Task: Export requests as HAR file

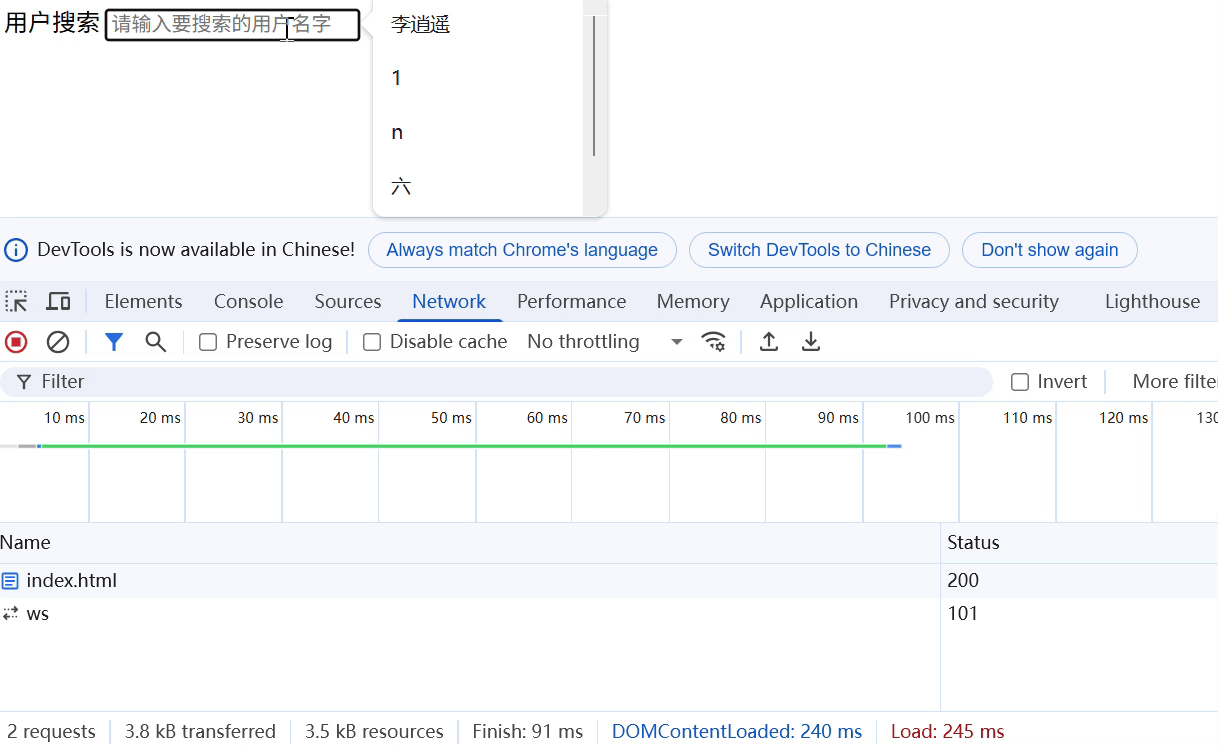Action: 811,341
